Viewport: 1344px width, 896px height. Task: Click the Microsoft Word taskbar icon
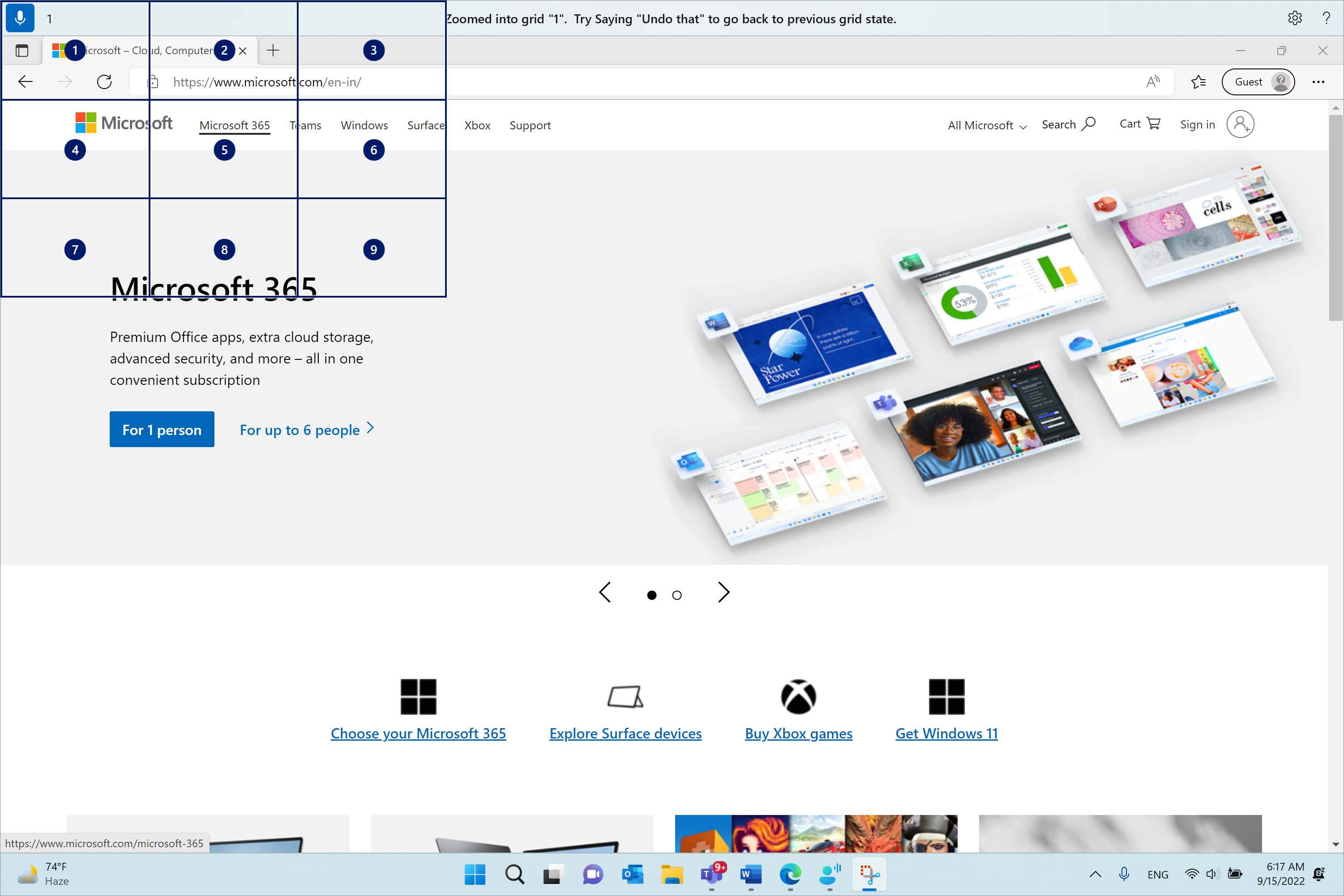(x=750, y=874)
